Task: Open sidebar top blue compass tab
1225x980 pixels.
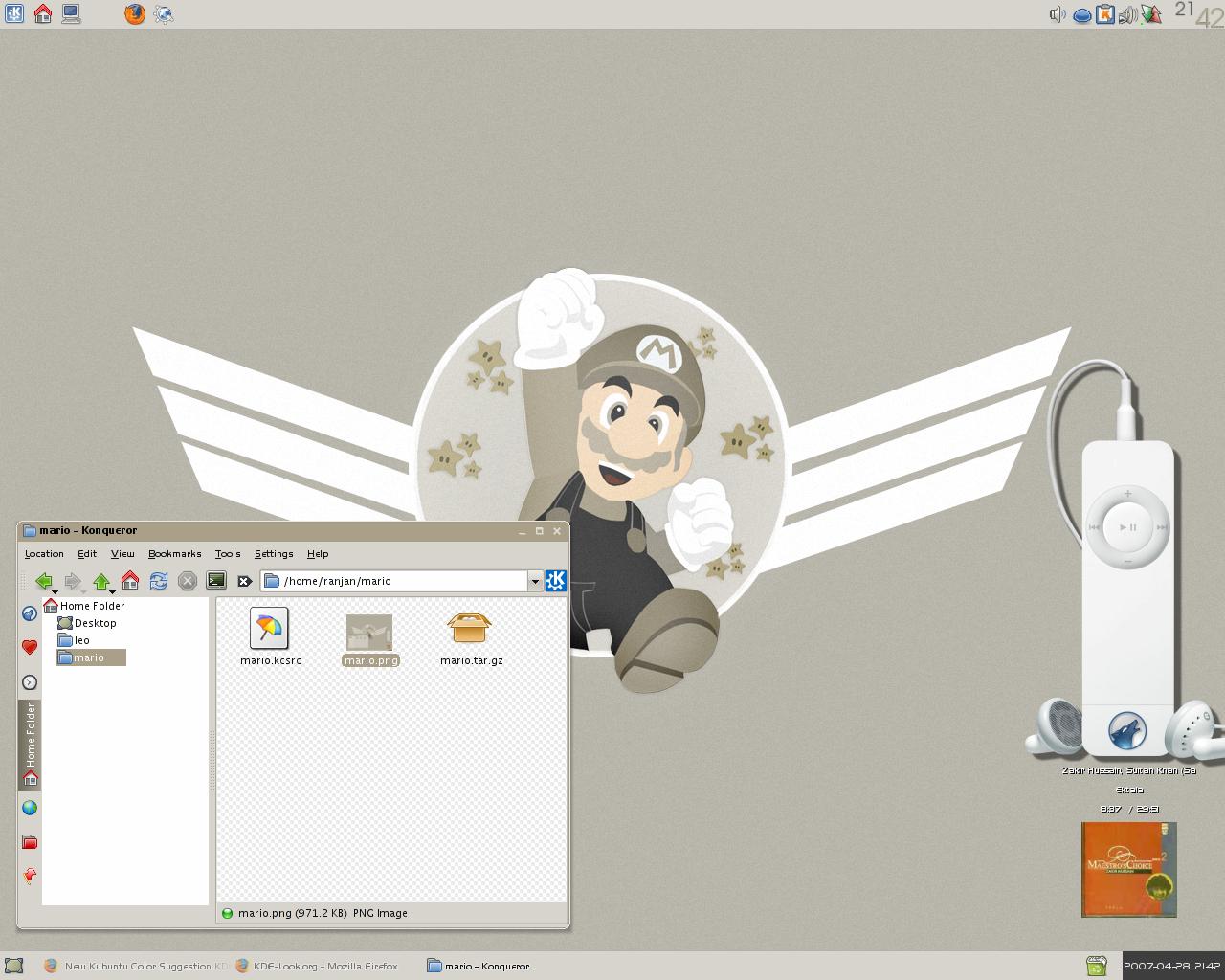Action: pos(30,613)
